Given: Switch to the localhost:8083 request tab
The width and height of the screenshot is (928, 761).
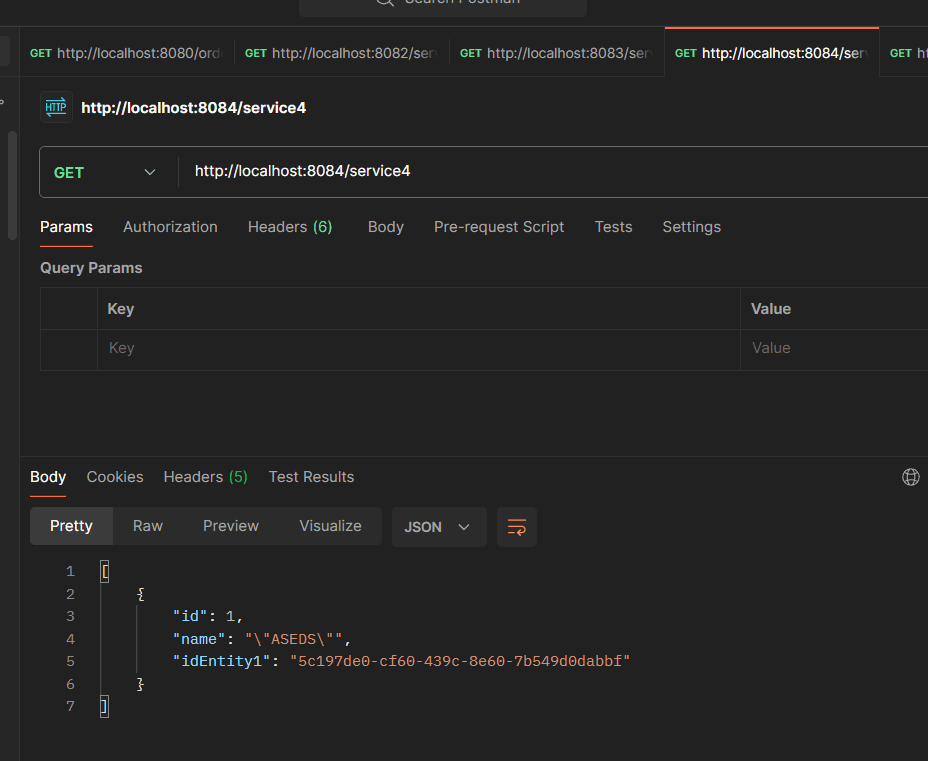Looking at the screenshot, I should click(x=556, y=53).
